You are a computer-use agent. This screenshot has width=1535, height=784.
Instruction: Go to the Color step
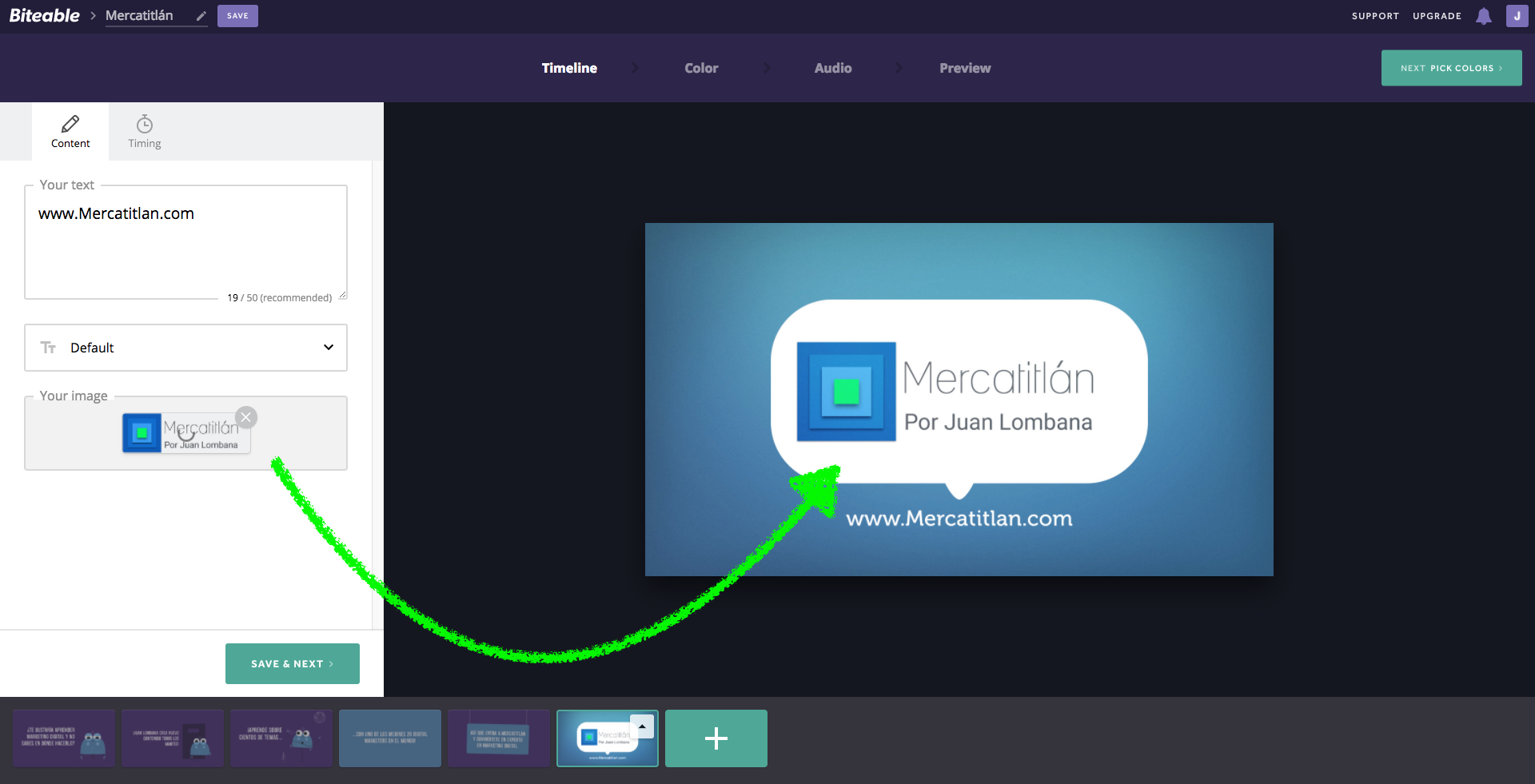click(701, 68)
